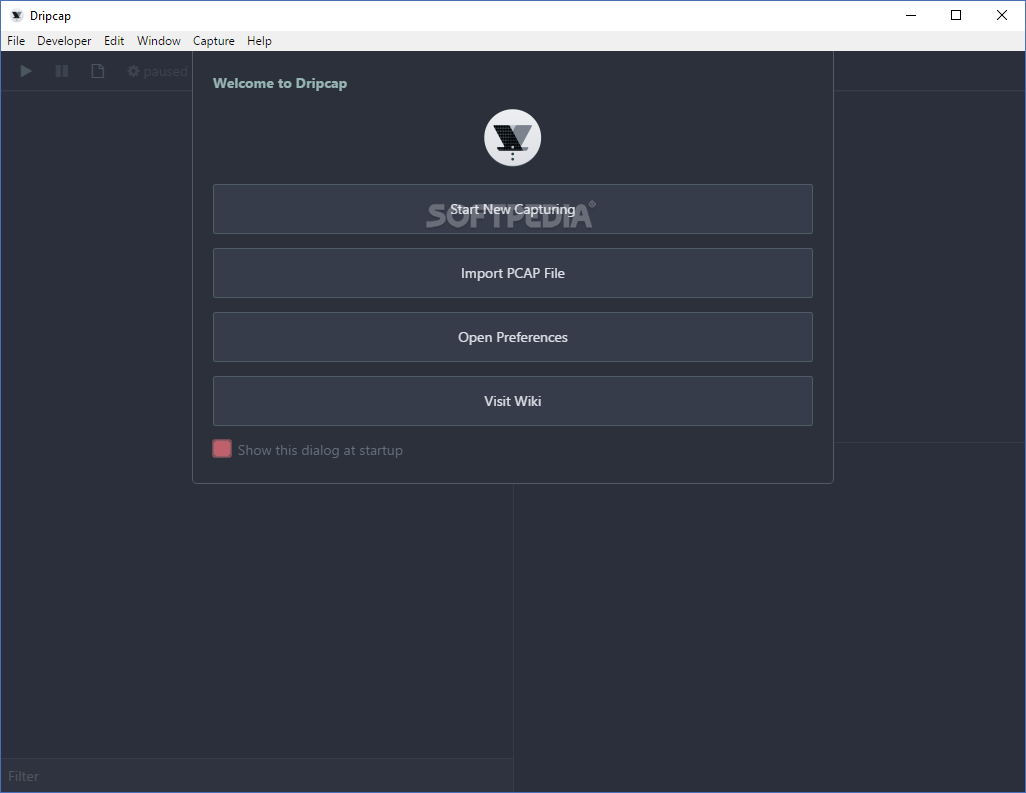This screenshot has width=1026, height=793.
Task: Choose Import PCAP File
Action: [x=512, y=273]
